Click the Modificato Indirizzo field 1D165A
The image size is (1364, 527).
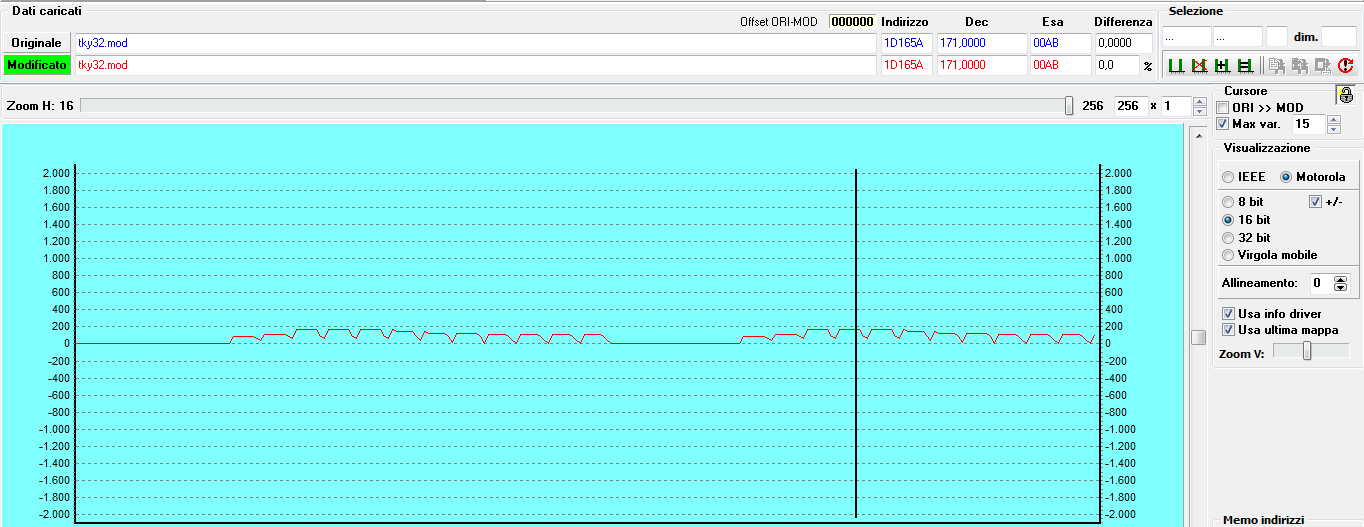click(905, 65)
